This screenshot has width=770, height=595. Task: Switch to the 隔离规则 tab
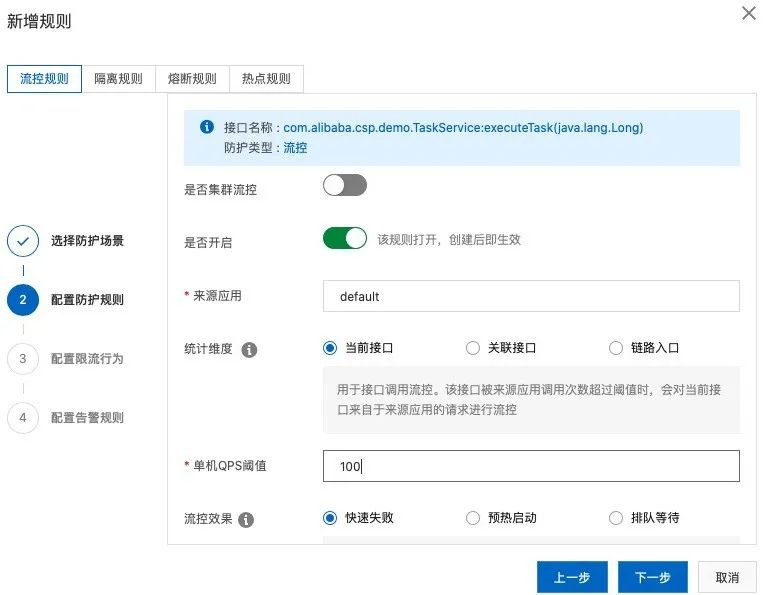118,79
